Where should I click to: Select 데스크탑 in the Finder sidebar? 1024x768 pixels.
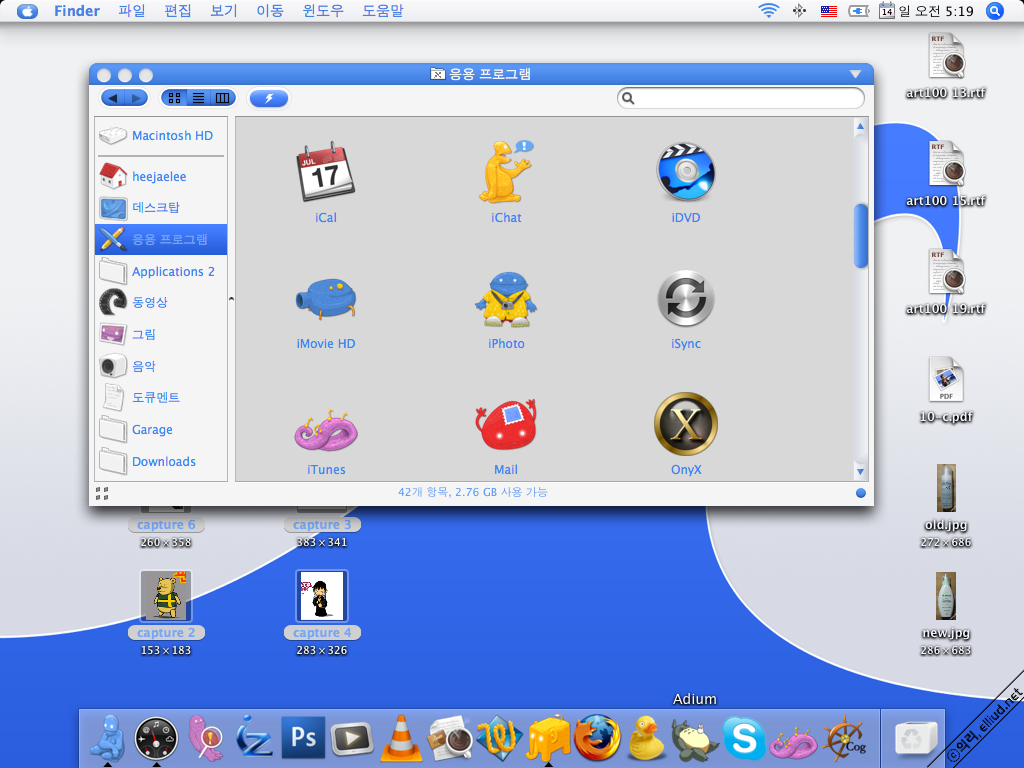(161, 208)
